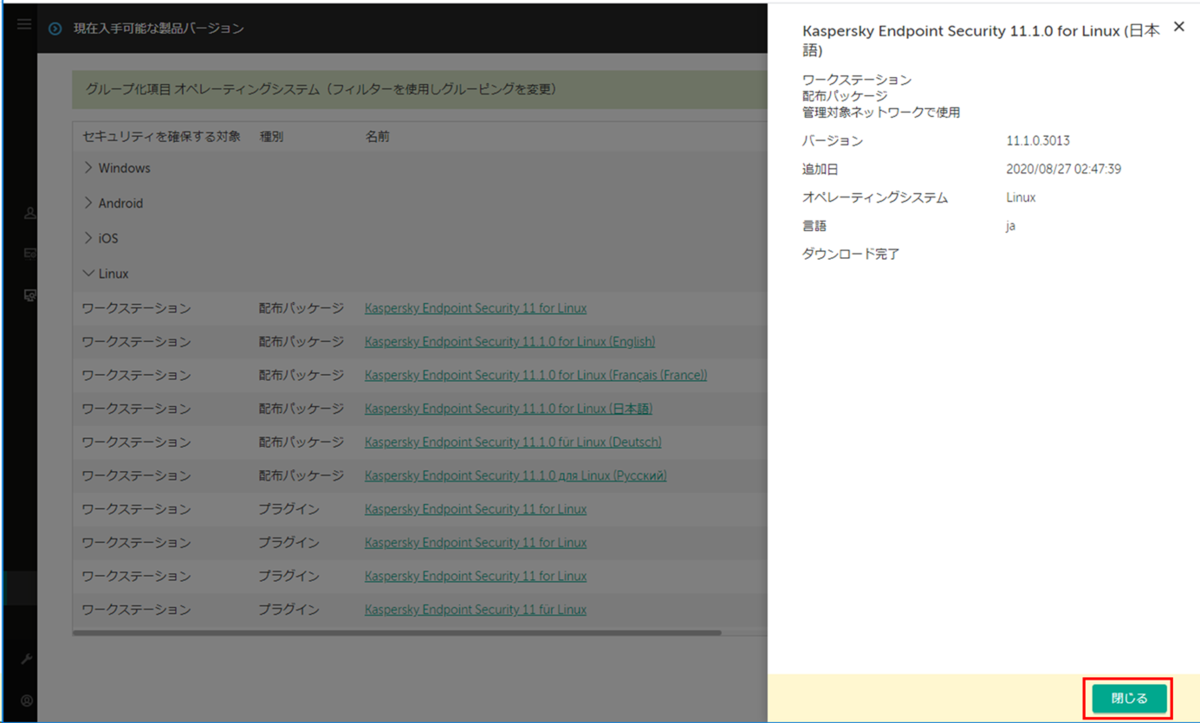Click the grouping bar to change OS grouping
The width and height of the screenshot is (1200, 723).
(x=420, y=90)
